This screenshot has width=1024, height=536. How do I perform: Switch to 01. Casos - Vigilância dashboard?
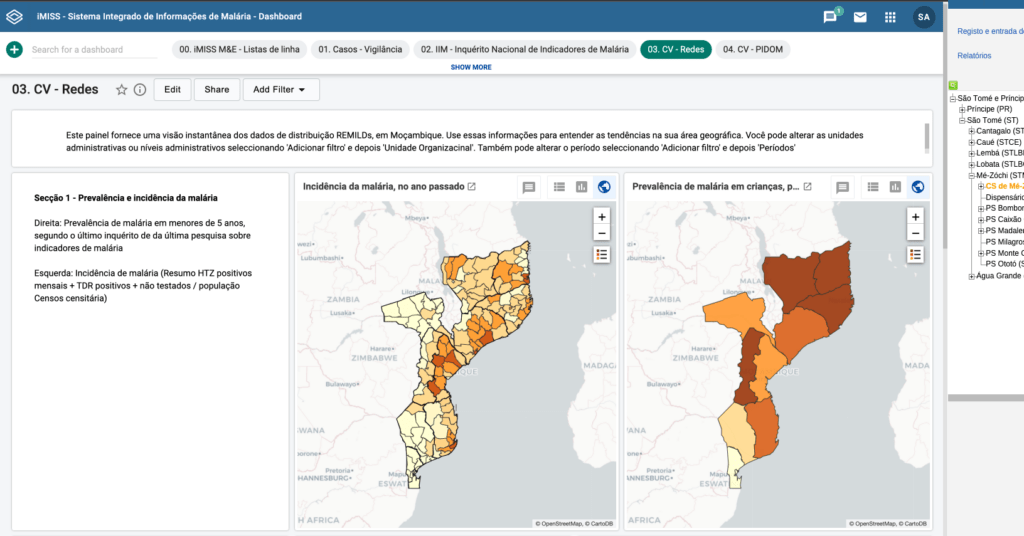coord(360,49)
